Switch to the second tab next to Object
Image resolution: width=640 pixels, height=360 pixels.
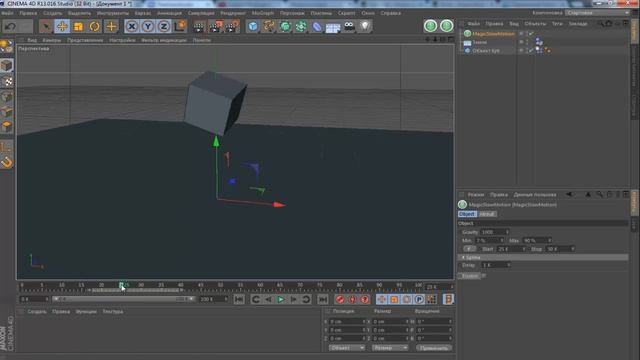point(487,214)
